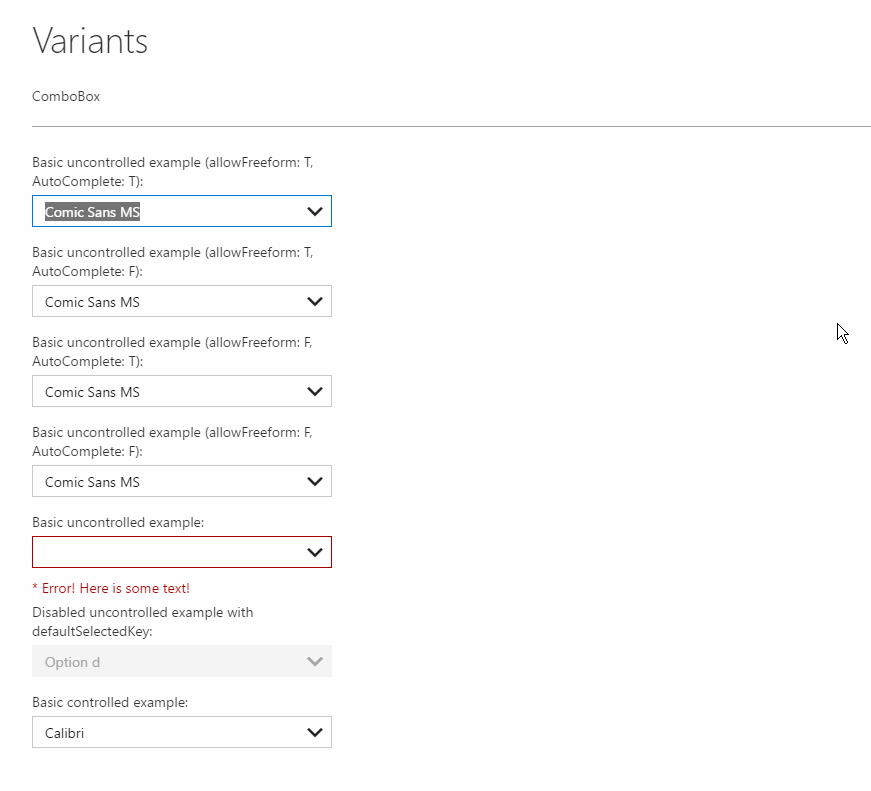Open the dropdown chevron of the highlighted Comic Sans MS combobox
871x791 pixels.
pyautogui.click(x=315, y=211)
